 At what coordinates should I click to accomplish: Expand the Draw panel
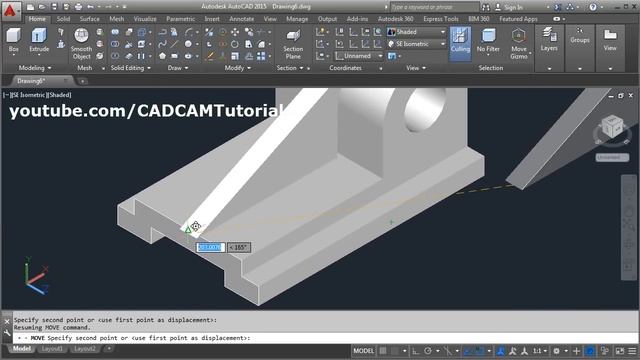tap(178, 68)
